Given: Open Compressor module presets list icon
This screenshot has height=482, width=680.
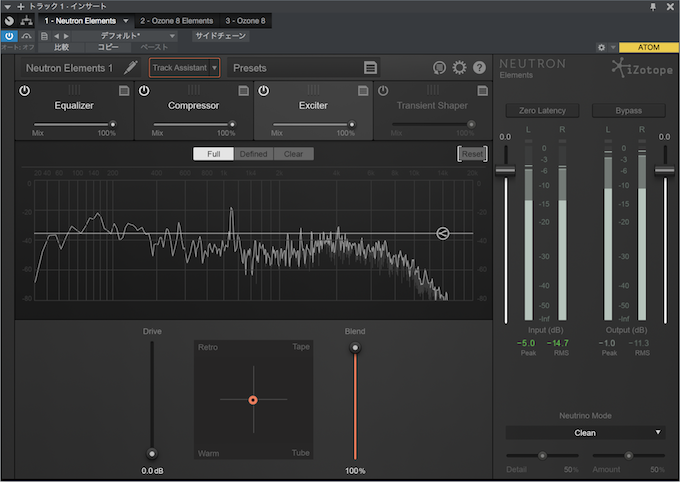Looking at the screenshot, I should pos(244,91).
